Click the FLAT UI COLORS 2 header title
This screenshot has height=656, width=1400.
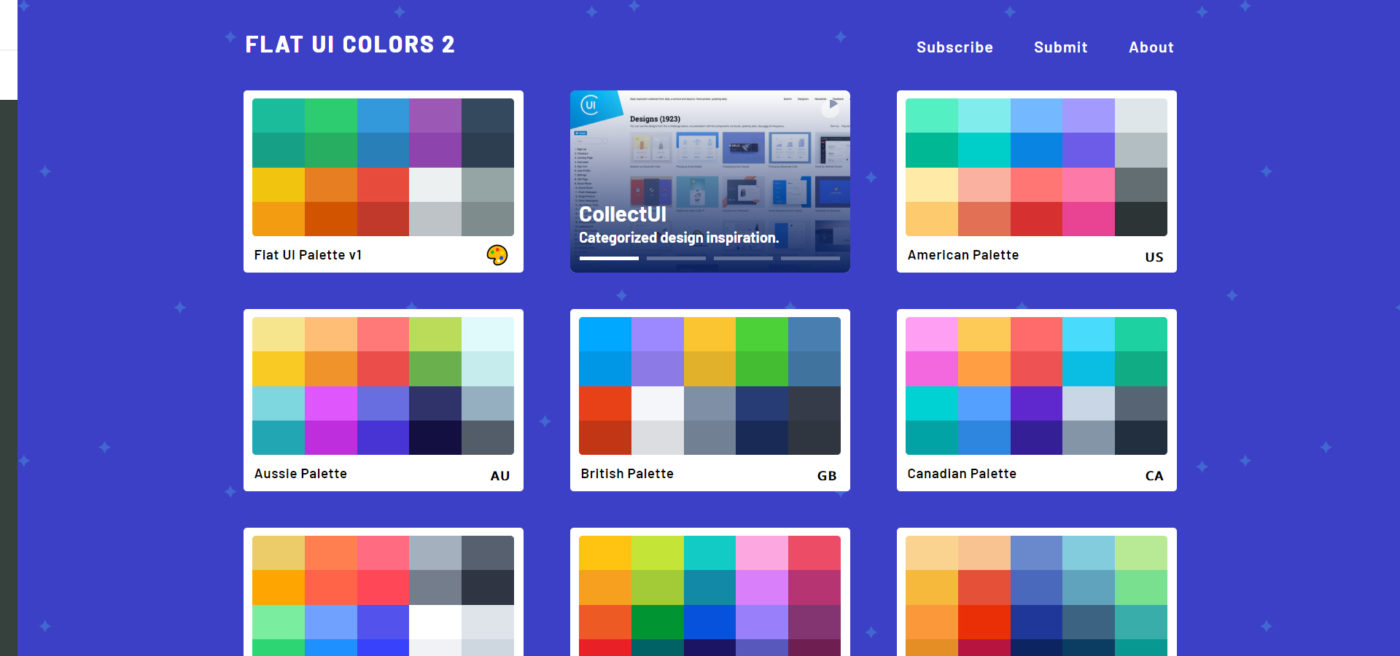tap(350, 44)
